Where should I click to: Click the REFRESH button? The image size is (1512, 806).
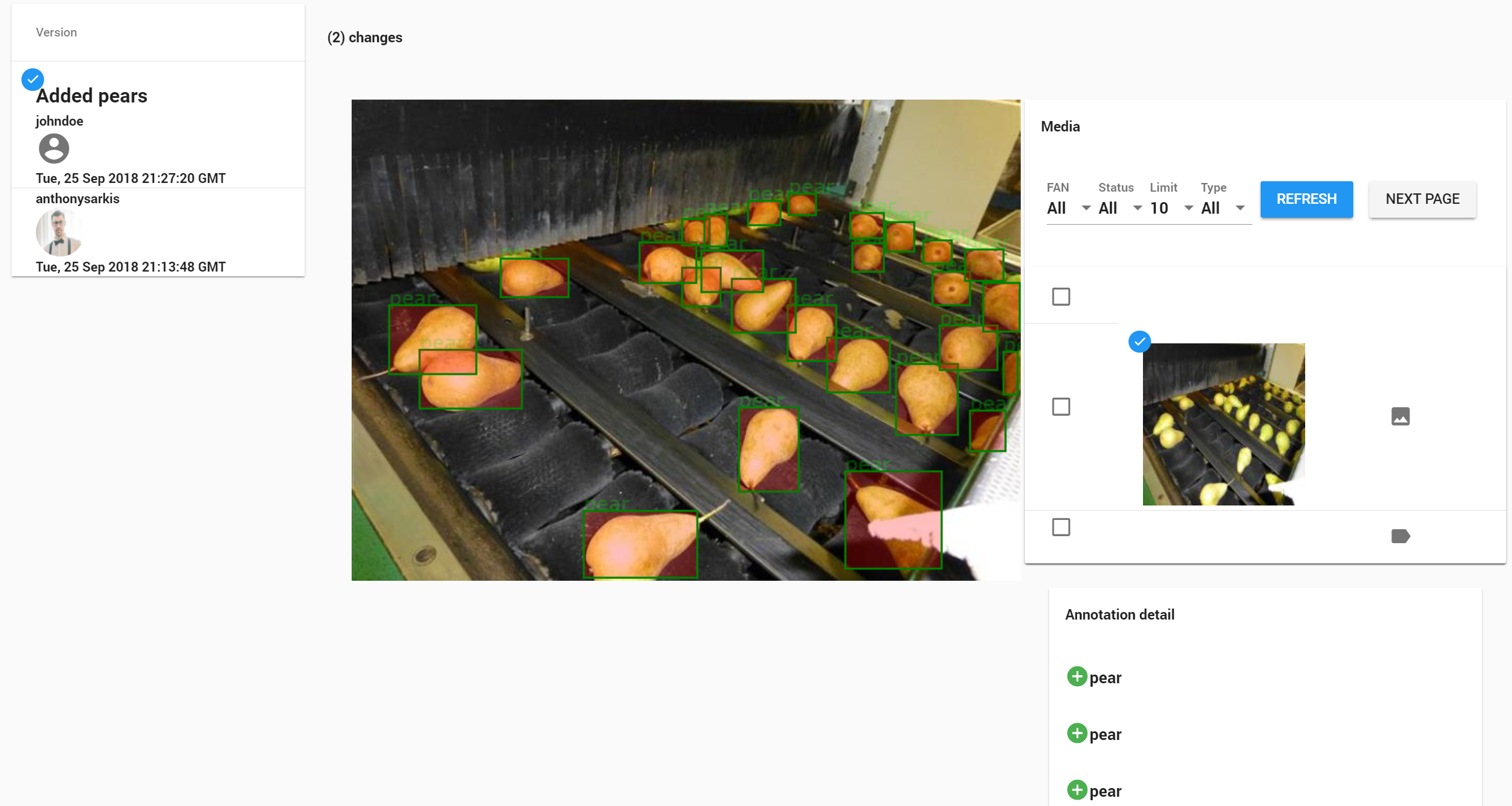[1306, 199]
